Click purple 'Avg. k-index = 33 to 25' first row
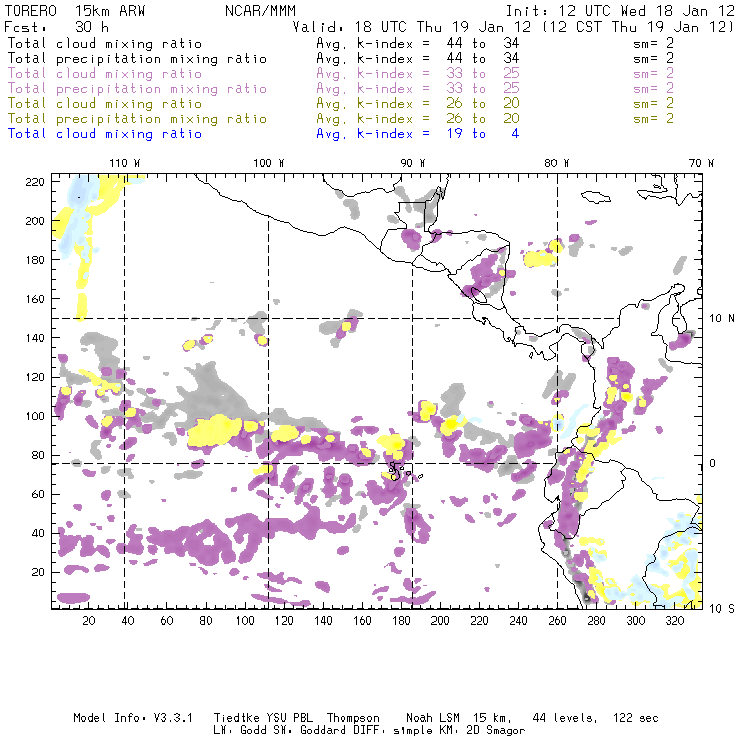Viewport: 740px width, 740px height. 418,74
